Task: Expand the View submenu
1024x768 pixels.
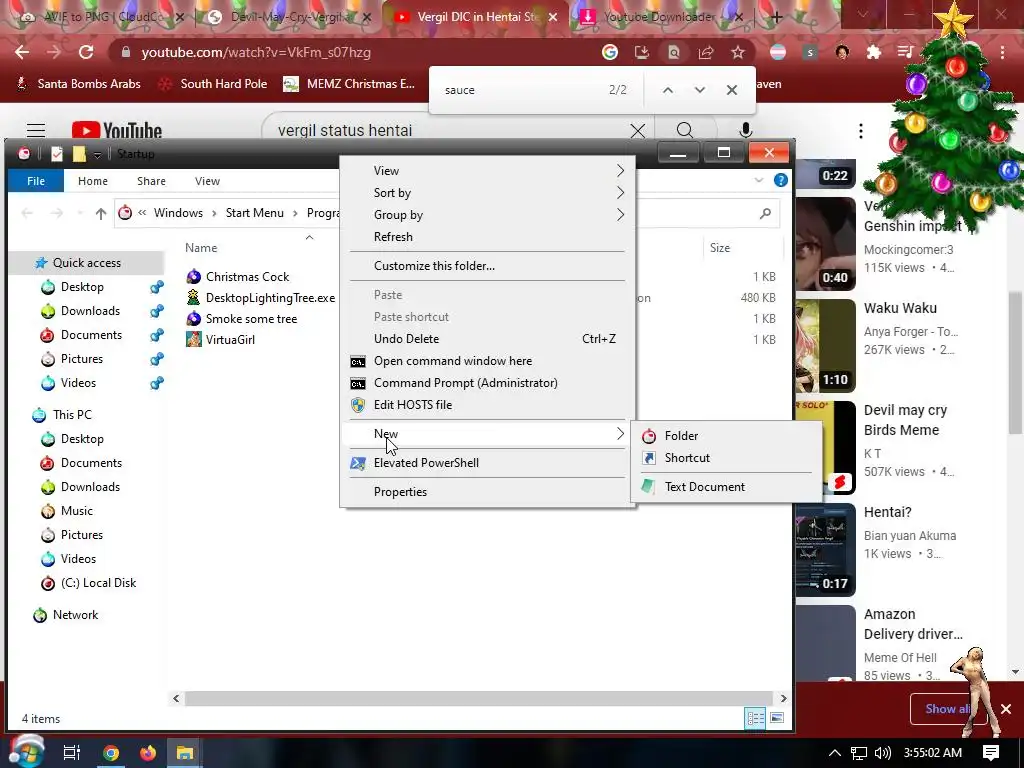Action: [x=488, y=170]
